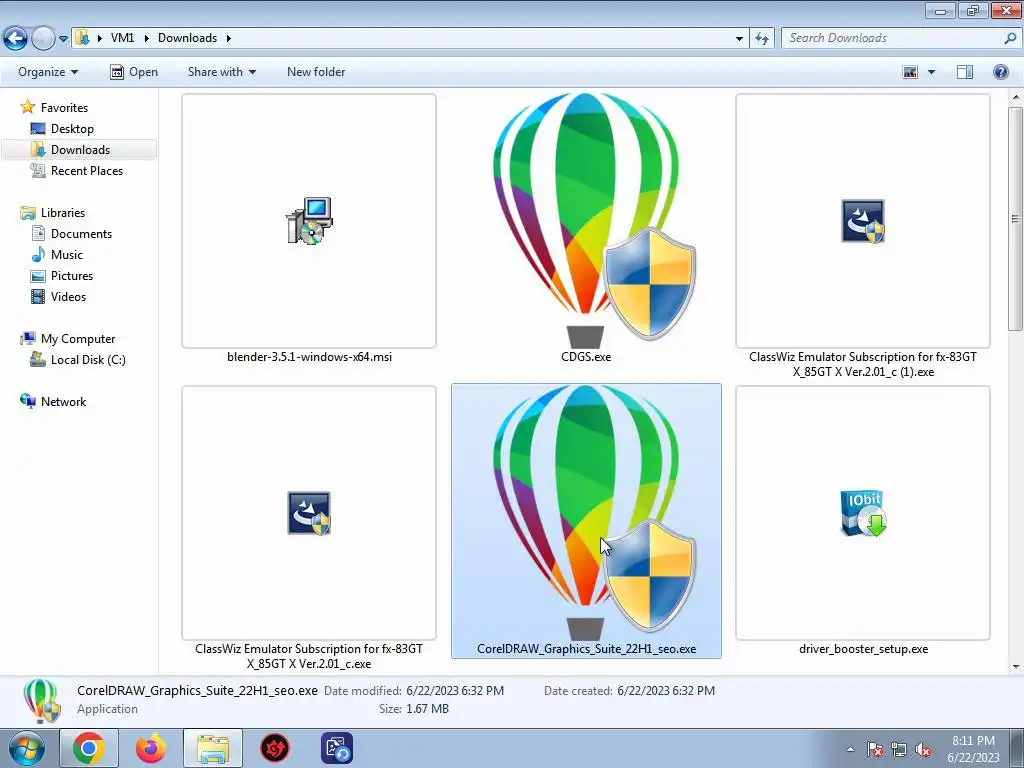Select the CDGS.exe balloon icon

(586, 221)
